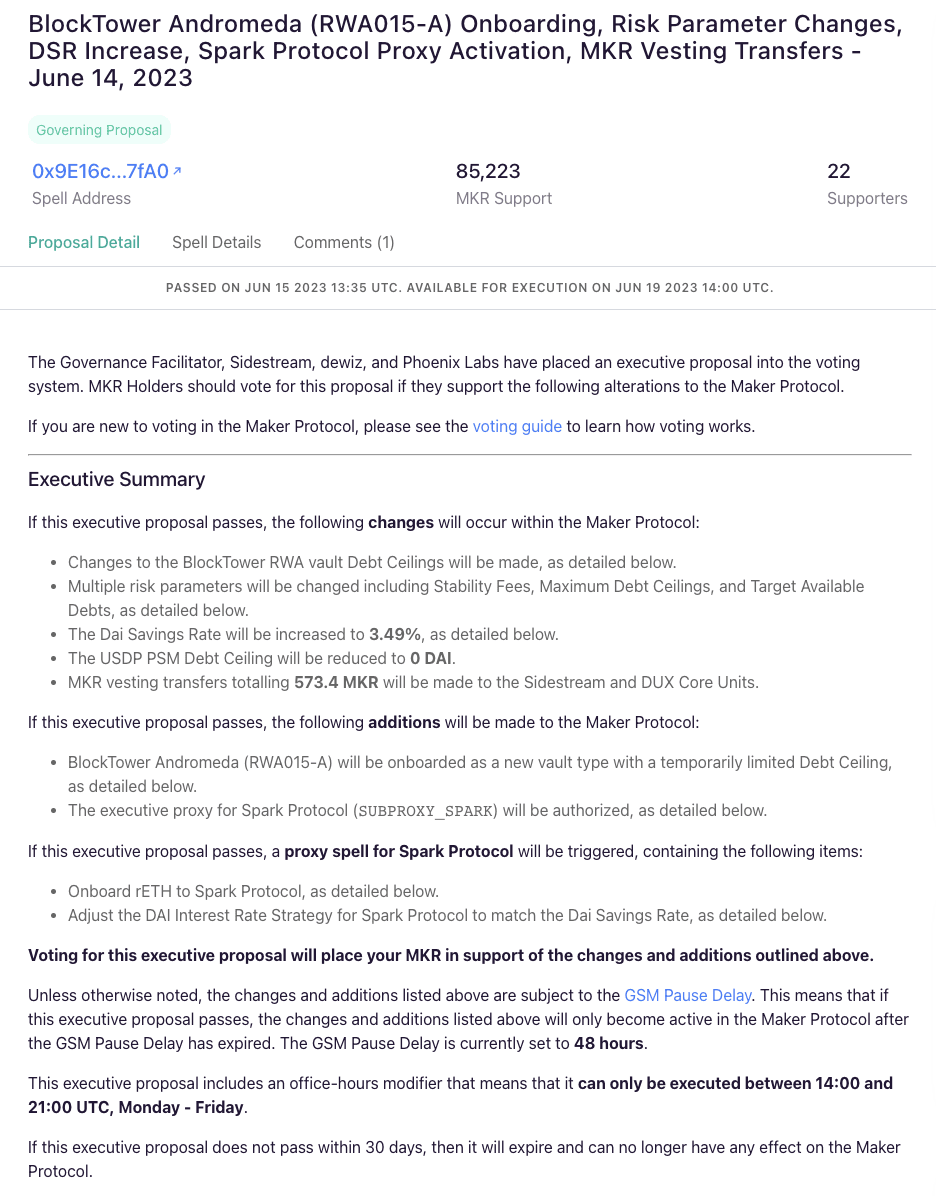
Task: Click the Onboard rETH bullet point
Action: pos(252,891)
